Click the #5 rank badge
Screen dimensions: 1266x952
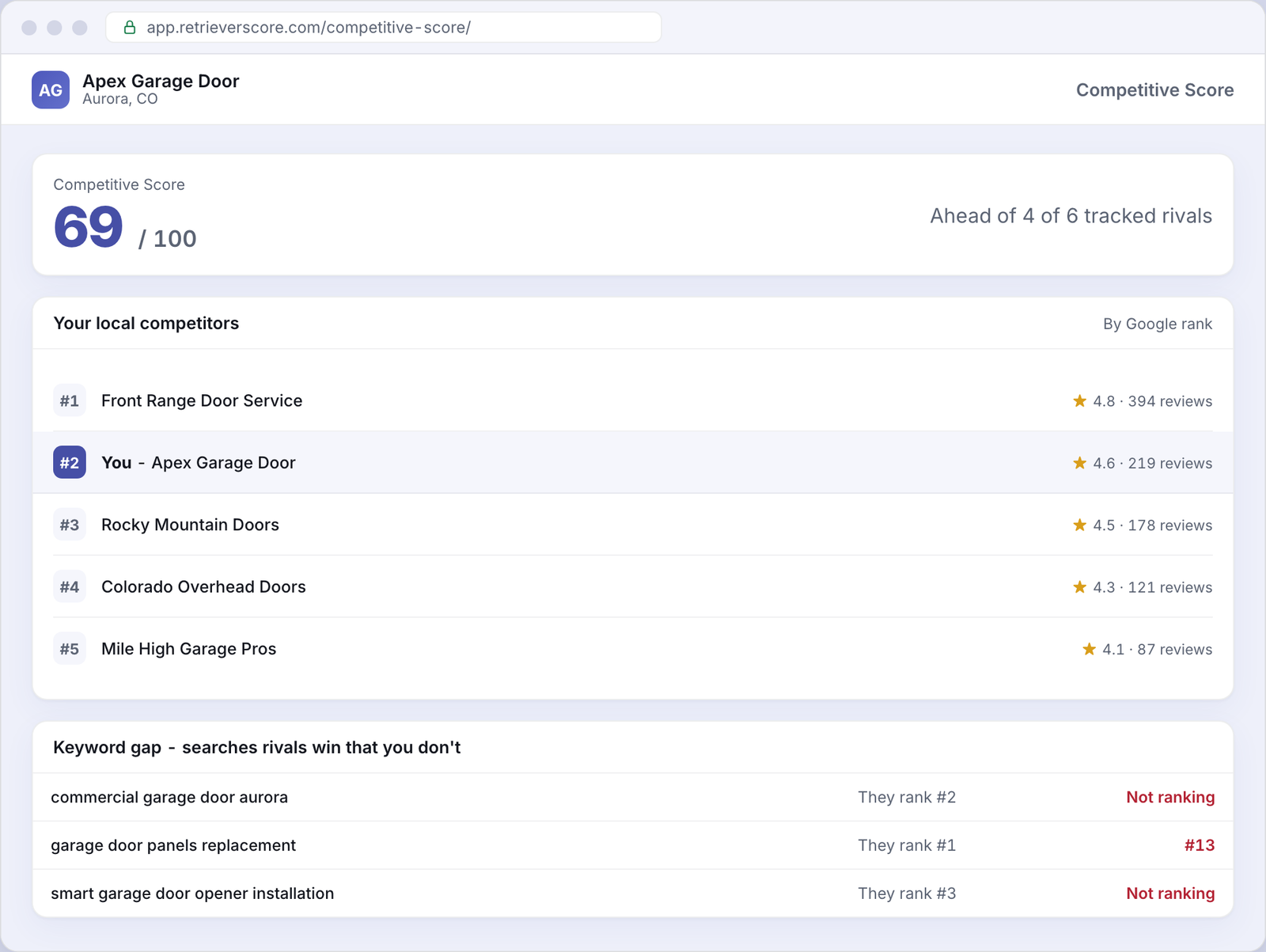coord(70,649)
